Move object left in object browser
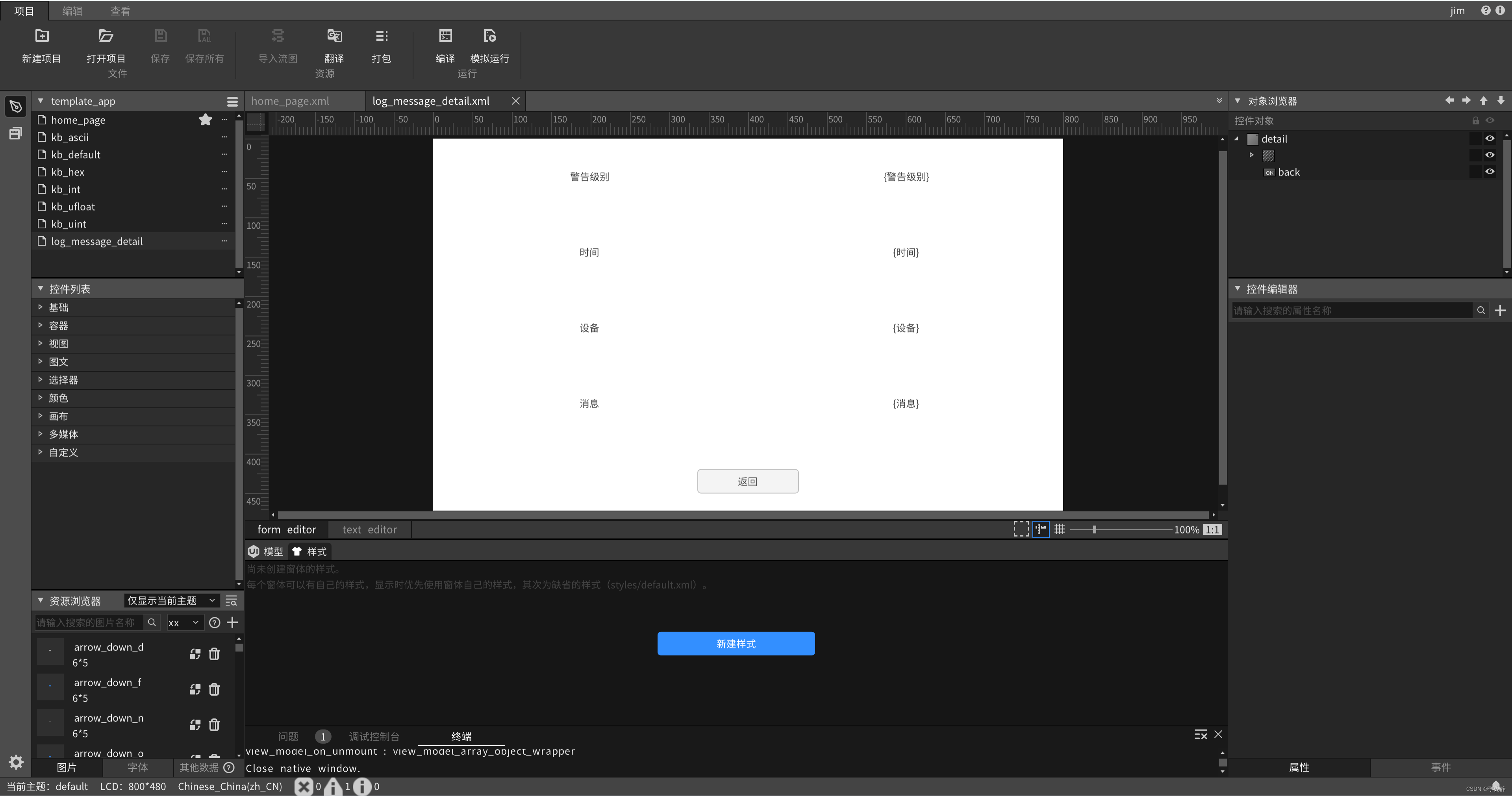 click(x=1449, y=100)
